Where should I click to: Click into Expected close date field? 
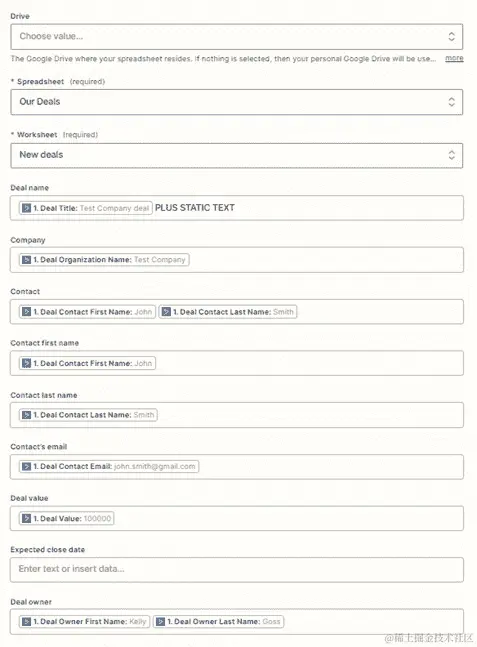tap(237, 569)
